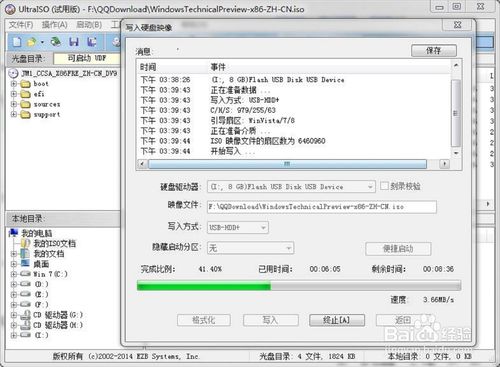Click the CD 驱动器 (H:) drive icon
The width and height of the screenshot is (500, 367).
click(25, 325)
